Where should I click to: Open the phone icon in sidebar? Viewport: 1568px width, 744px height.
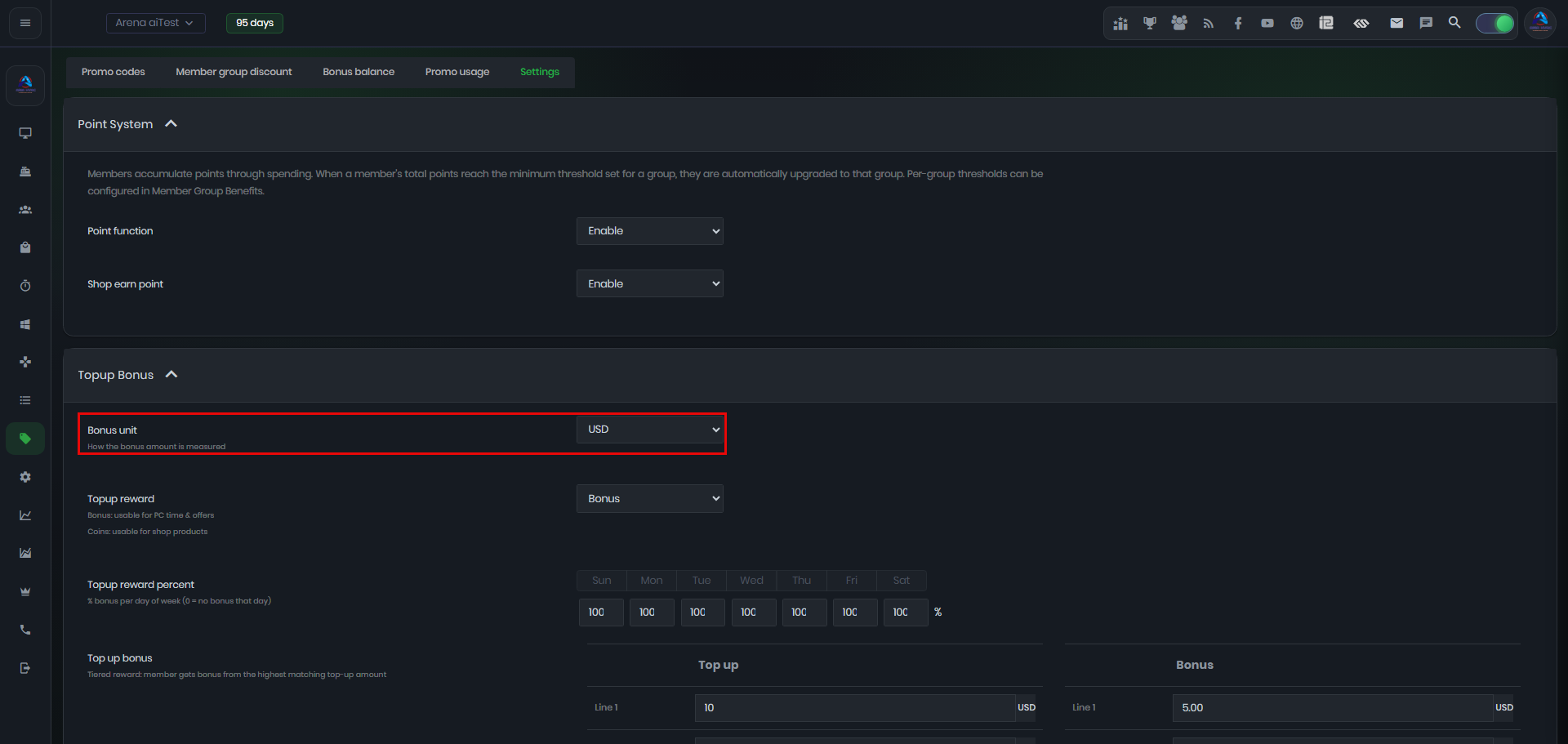[25, 630]
